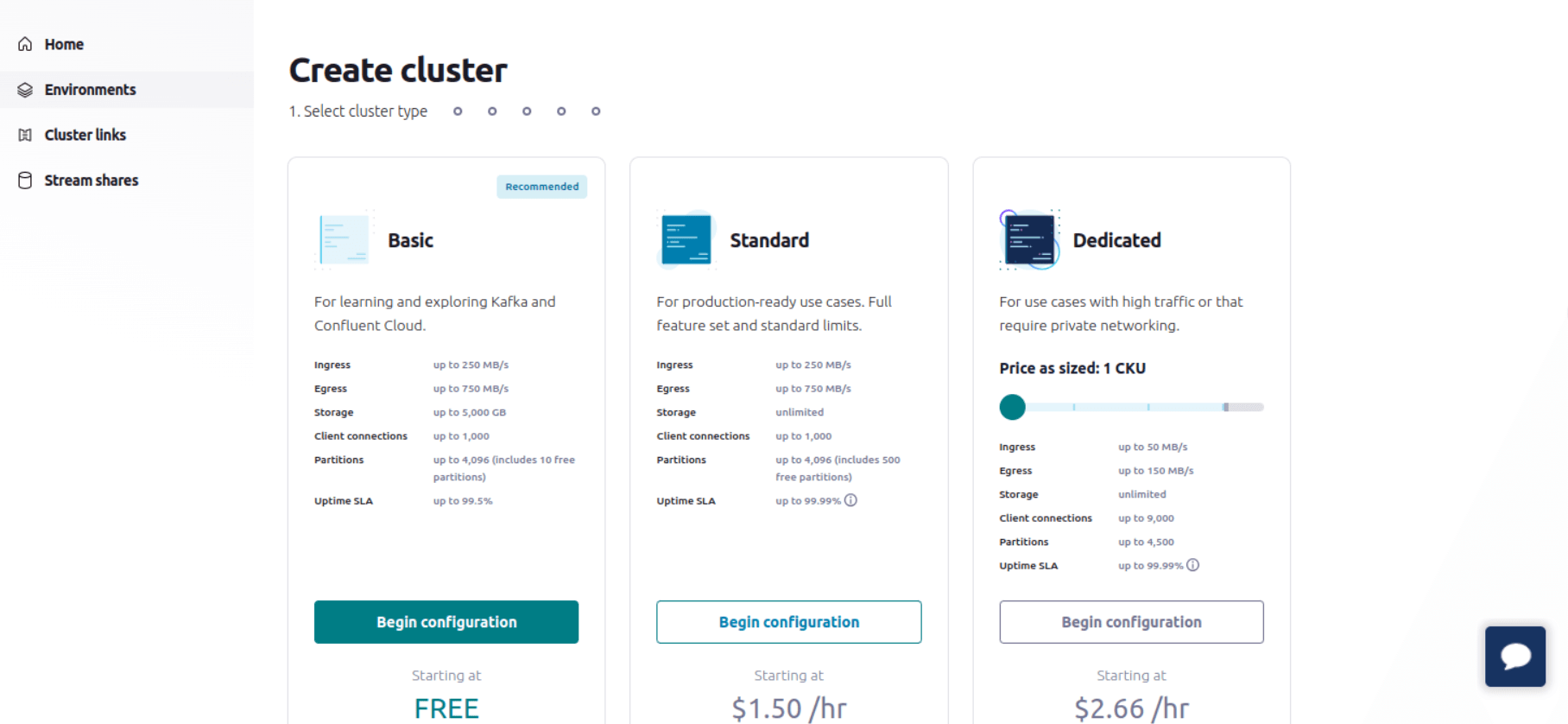Select the second wizard step dot

click(458, 111)
